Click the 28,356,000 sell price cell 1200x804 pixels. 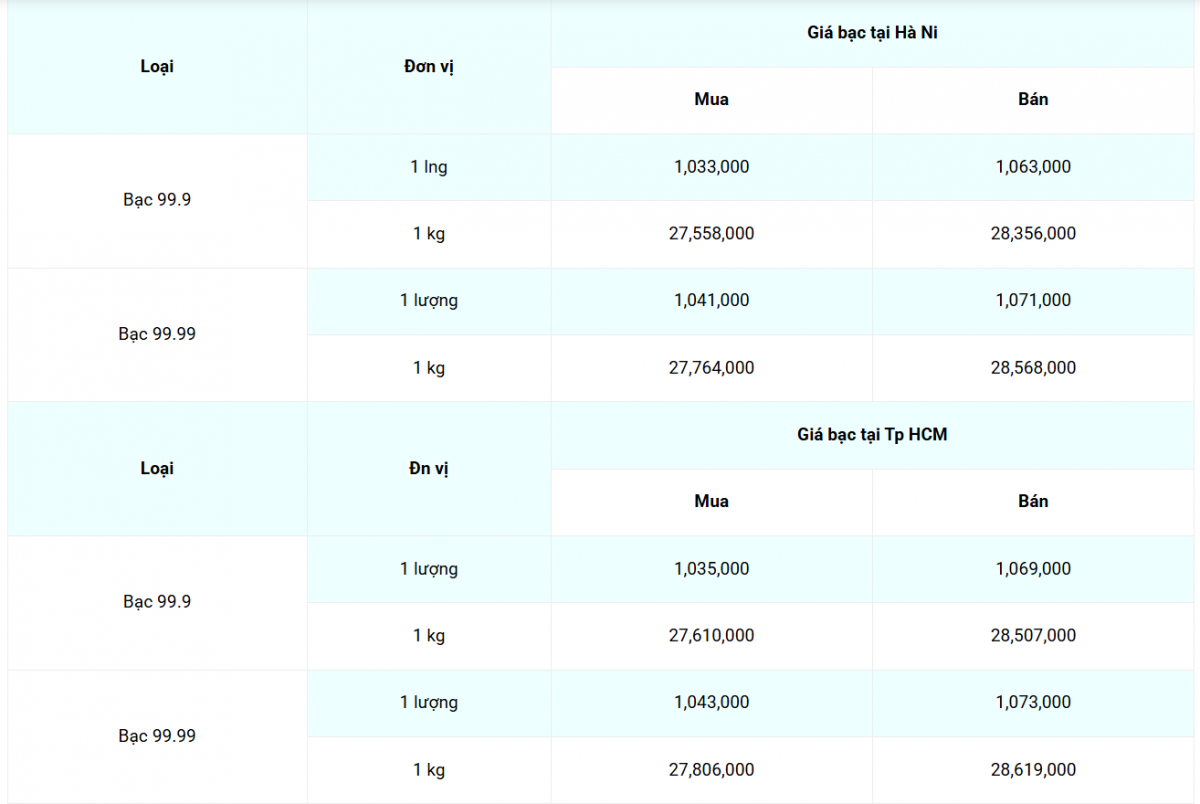pos(1033,234)
